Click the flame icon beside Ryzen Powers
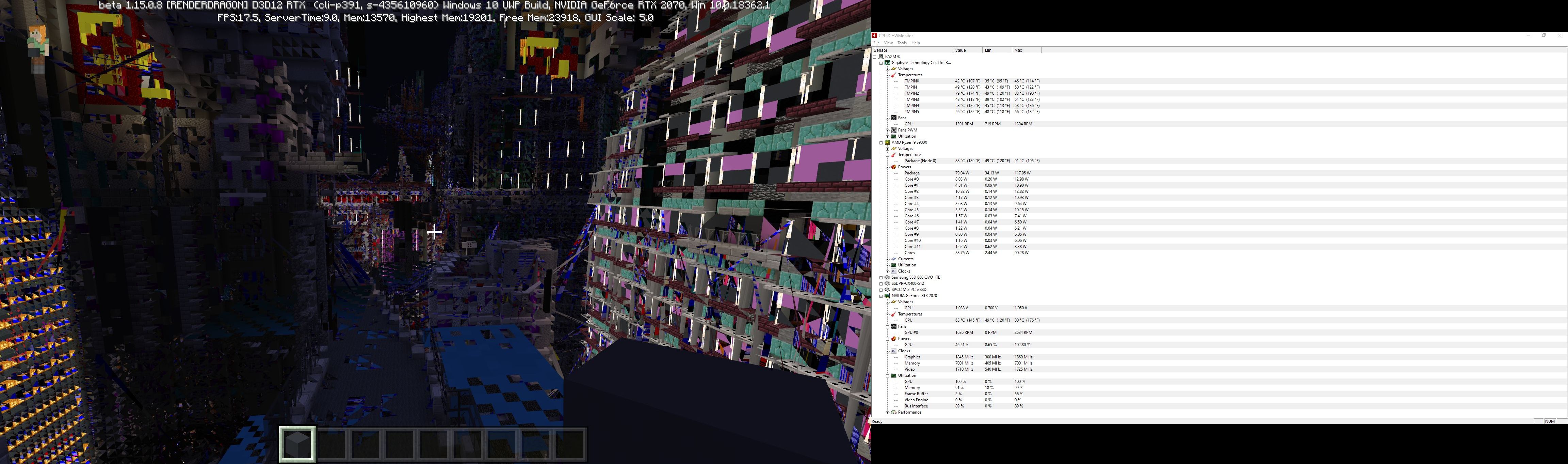This screenshot has width=1568, height=464. 893,167
